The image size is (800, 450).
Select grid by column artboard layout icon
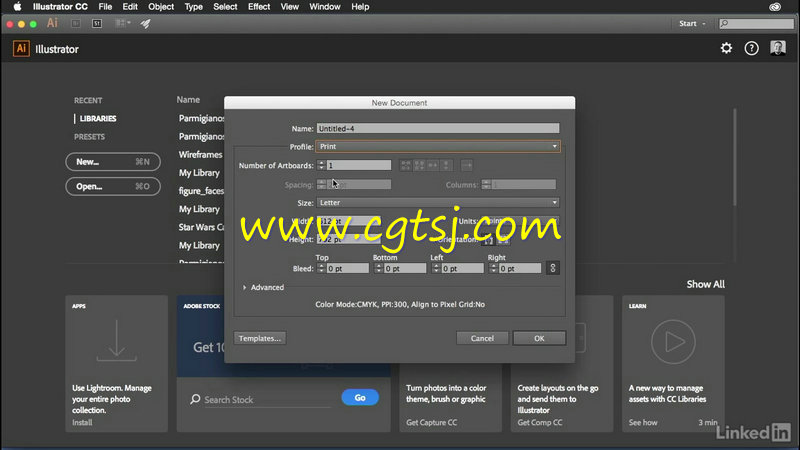419,165
